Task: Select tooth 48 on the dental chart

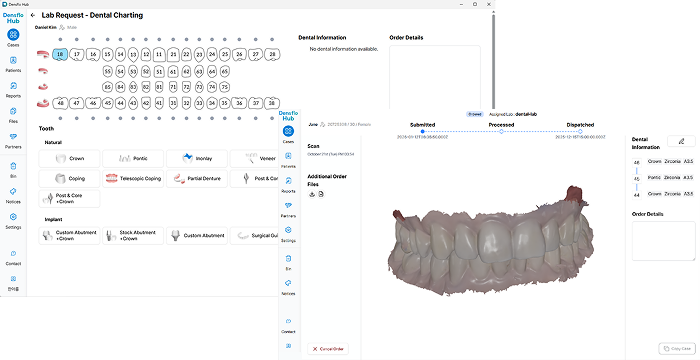Action: pos(60,103)
